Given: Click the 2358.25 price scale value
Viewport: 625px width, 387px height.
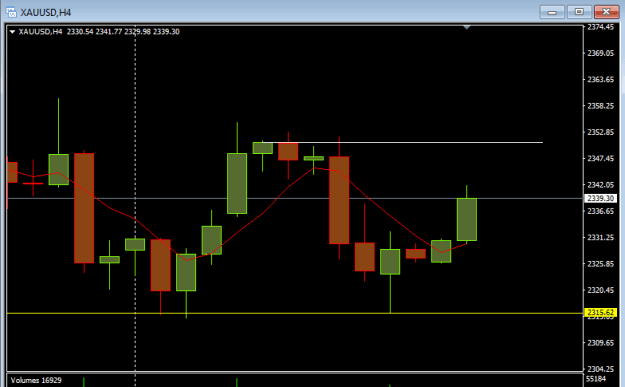Looking at the screenshot, I should (600, 106).
